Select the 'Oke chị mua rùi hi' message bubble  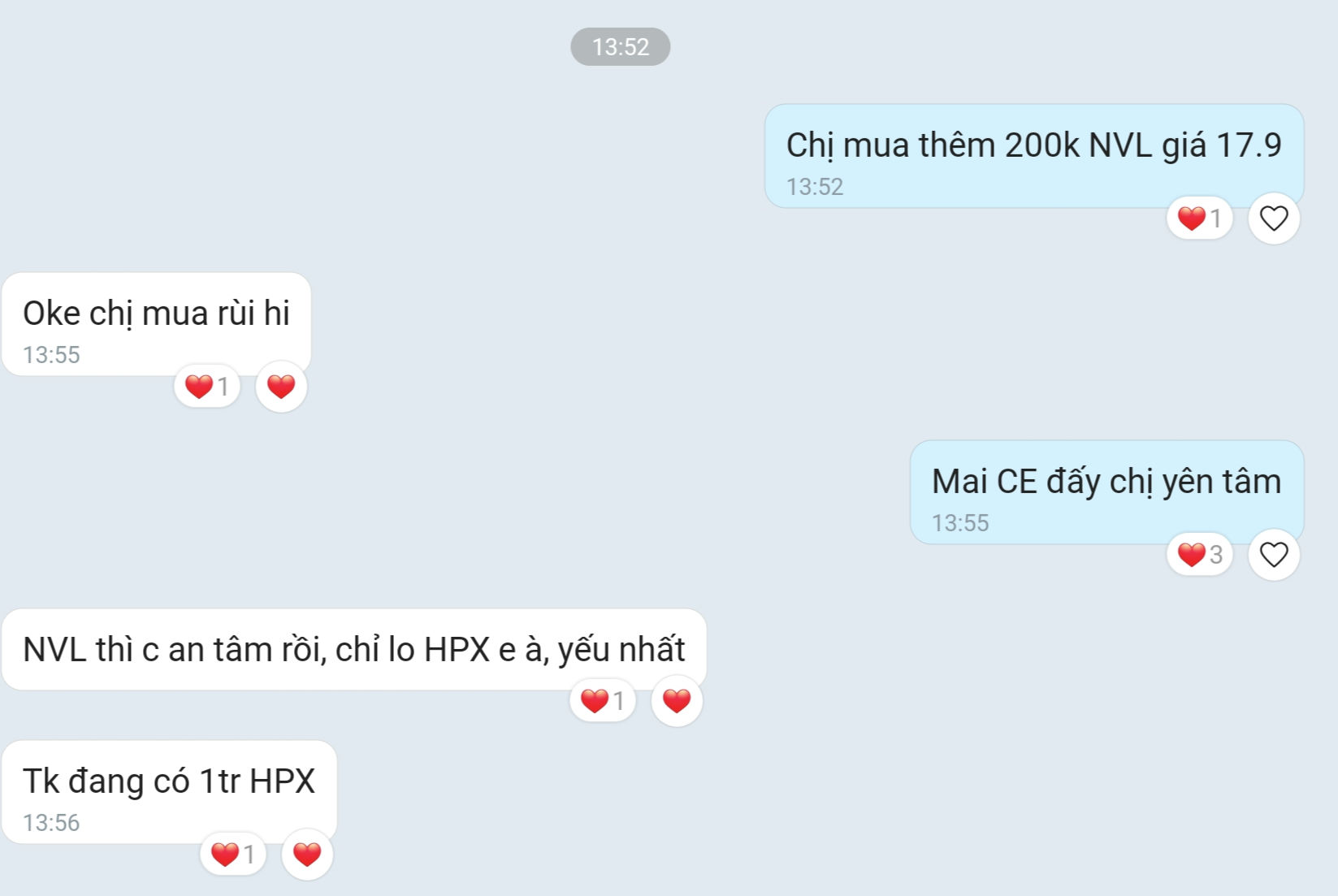click(157, 324)
